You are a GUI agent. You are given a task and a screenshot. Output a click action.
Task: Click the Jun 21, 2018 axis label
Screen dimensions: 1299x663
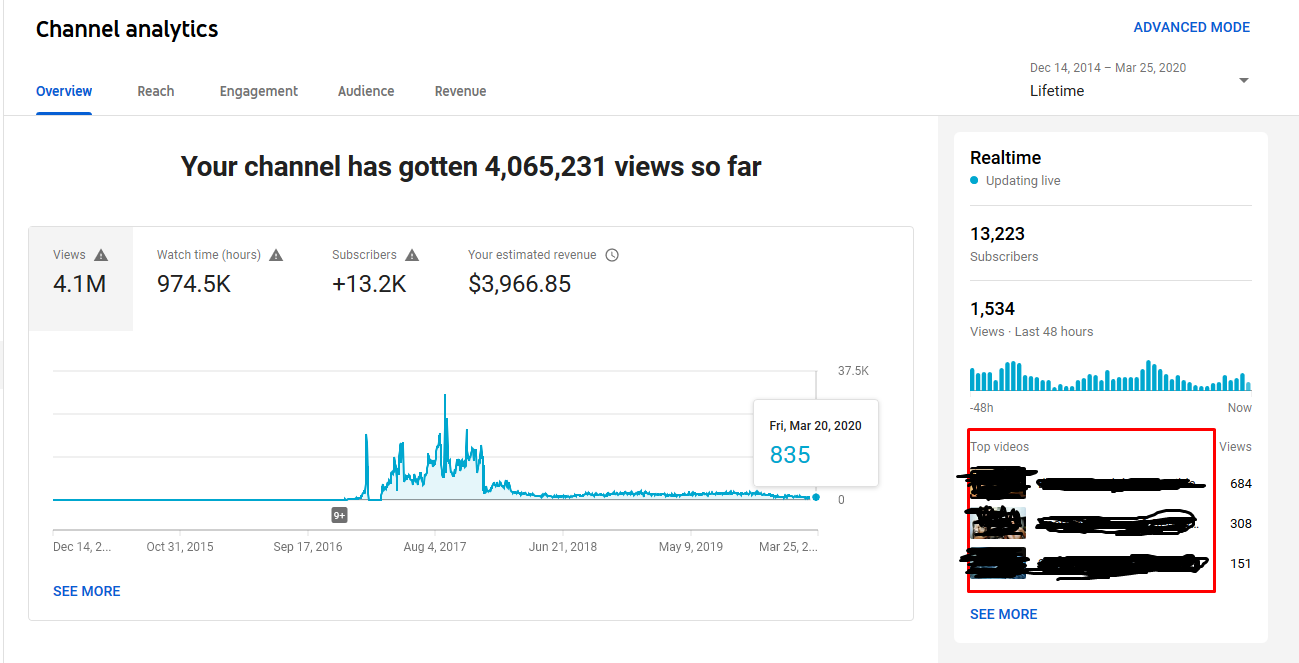pyautogui.click(x=563, y=547)
